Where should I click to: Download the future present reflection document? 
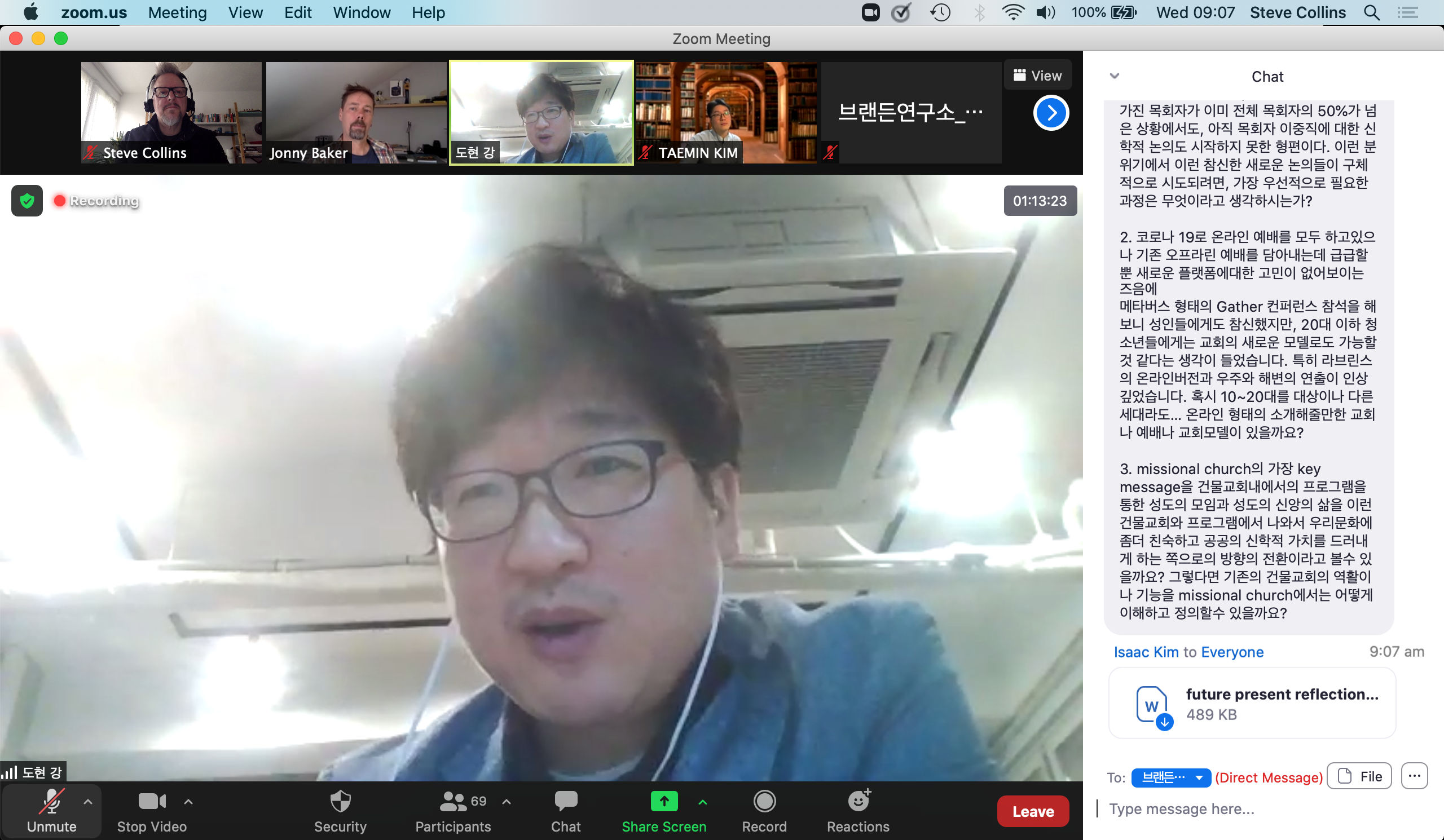click(x=1164, y=722)
